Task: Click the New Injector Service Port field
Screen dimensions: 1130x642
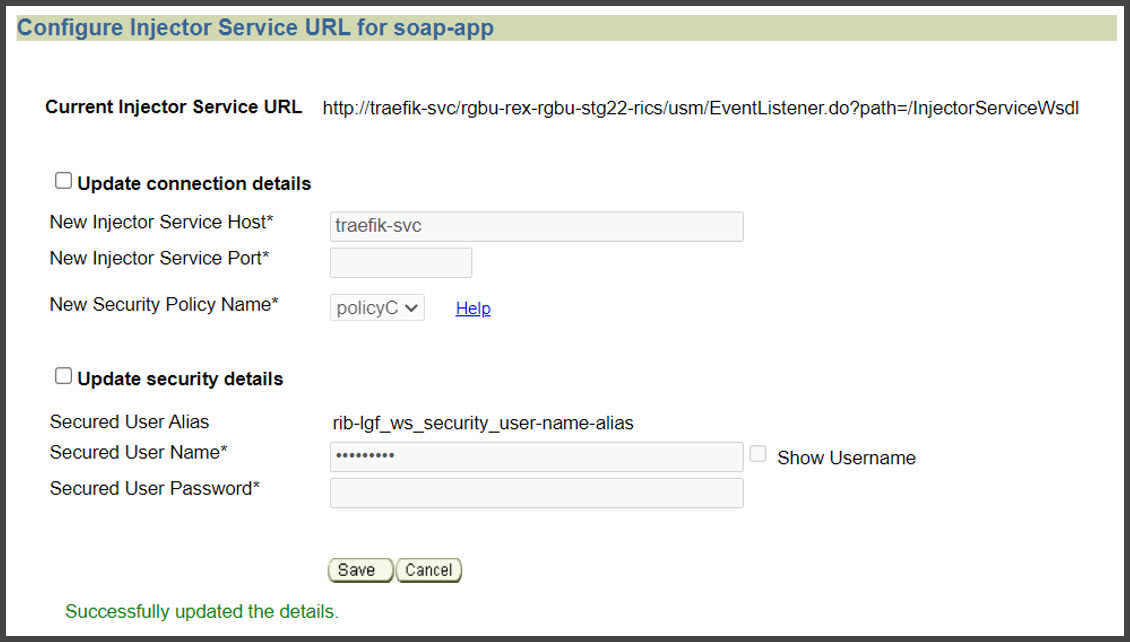Action: coord(400,262)
